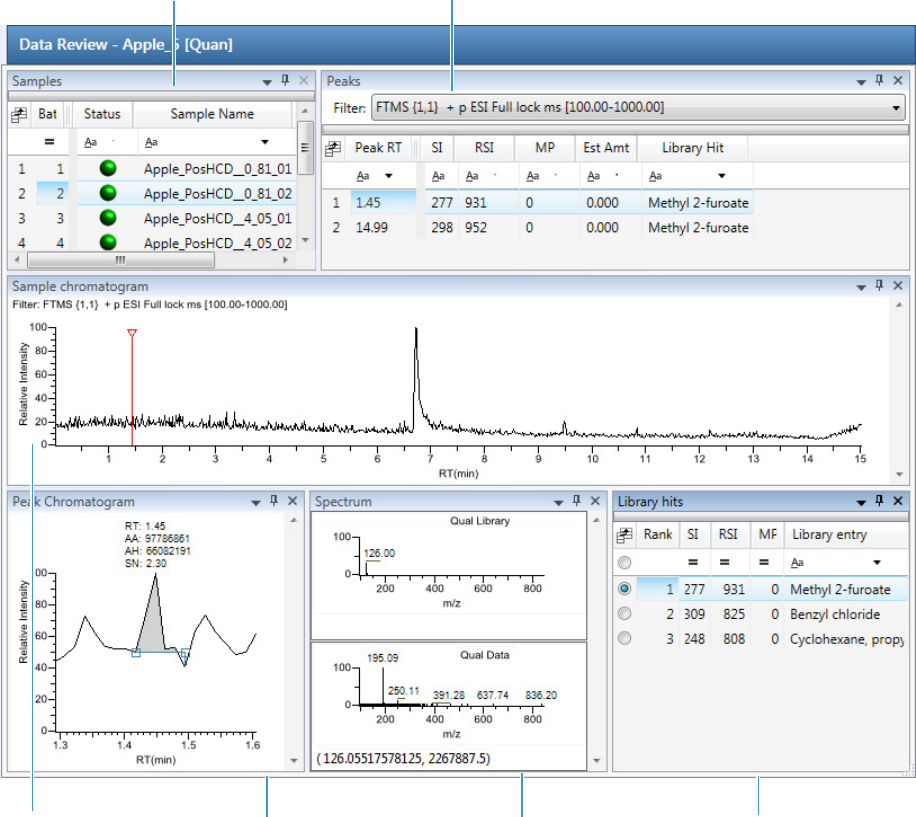Pin the Spectrum panel
The height and width of the screenshot is (817, 916).
pos(575,501)
